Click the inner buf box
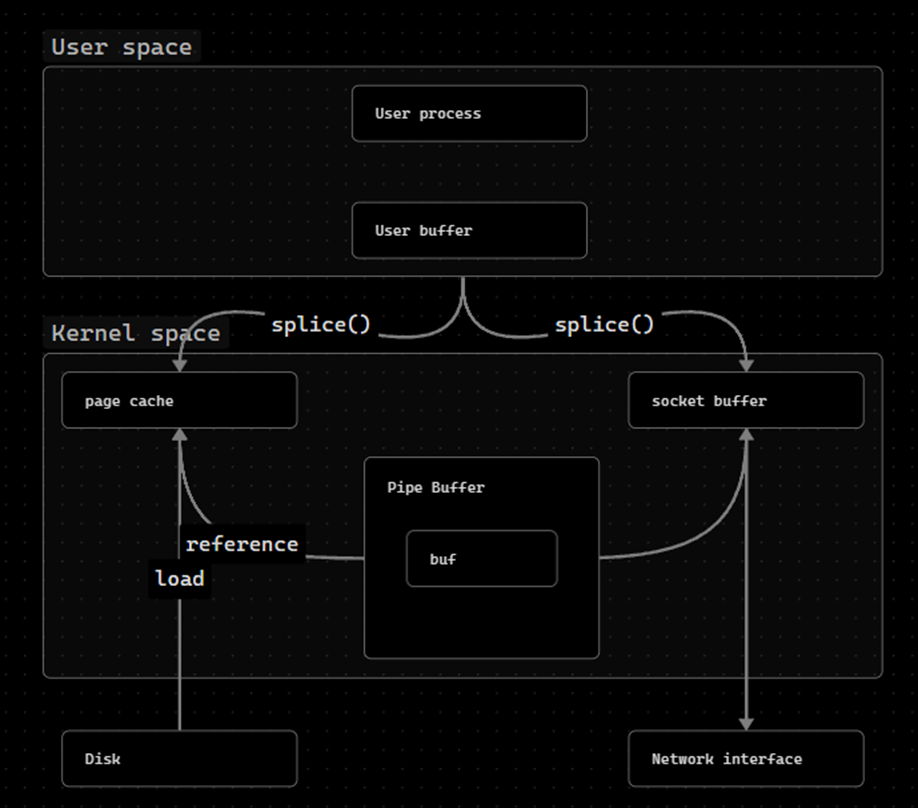The image size is (918, 808). point(481,559)
